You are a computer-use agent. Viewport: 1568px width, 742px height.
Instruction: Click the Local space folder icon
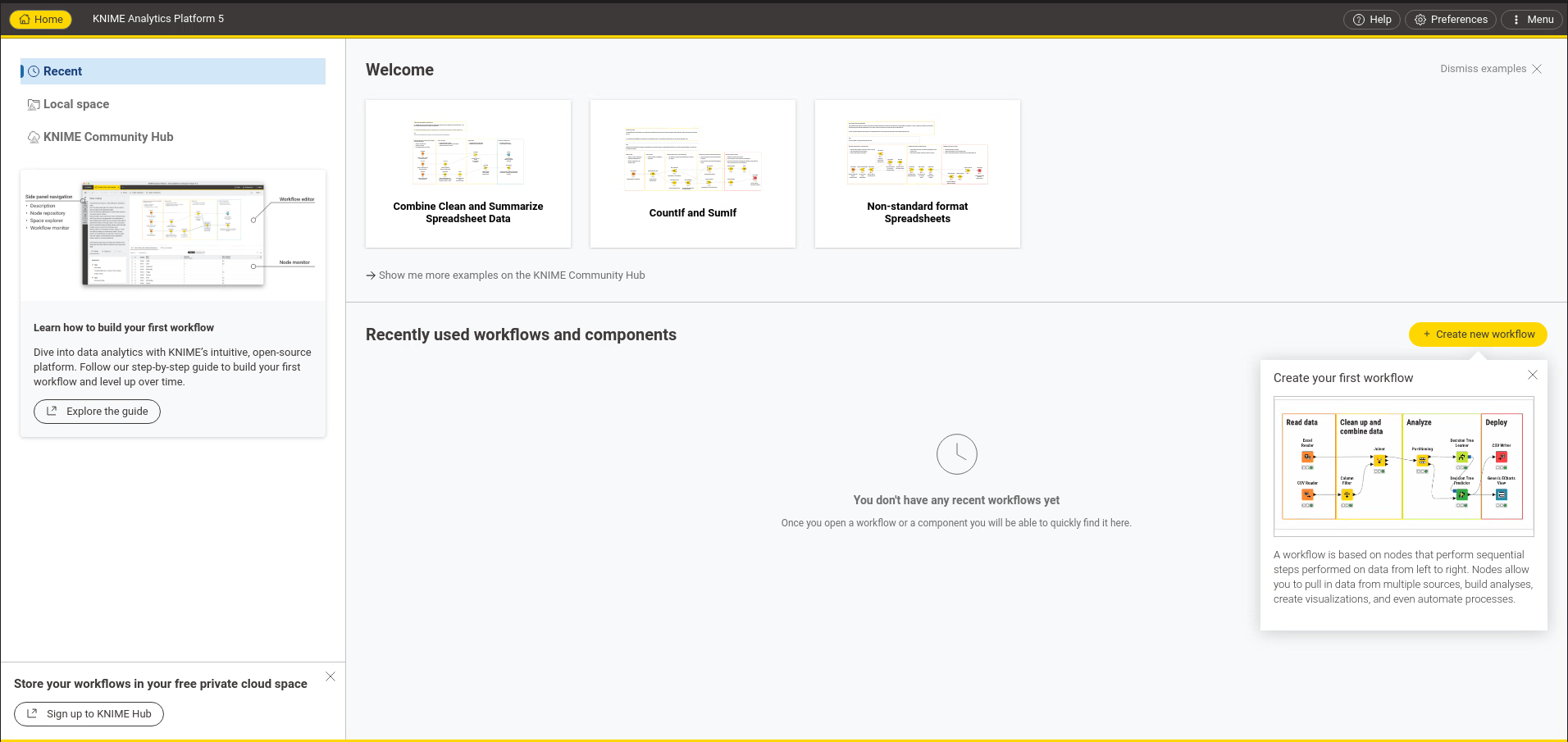[34, 105]
